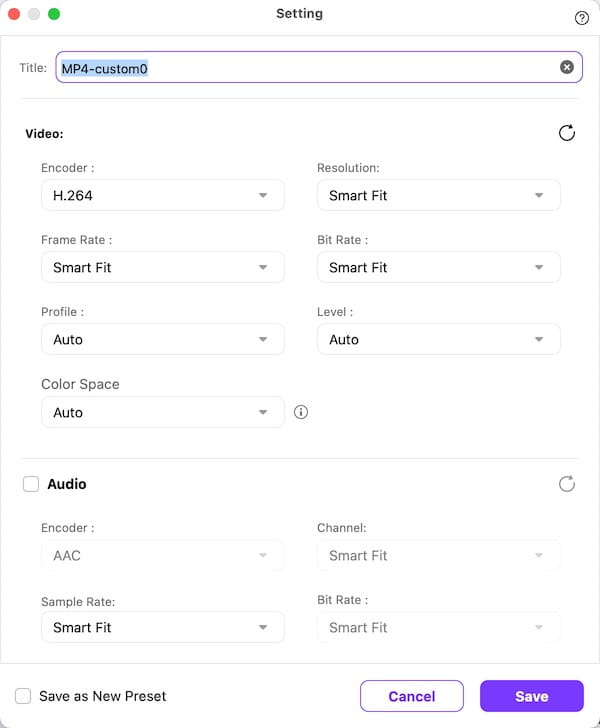Image resolution: width=600 pixels, height=728 pixels.
Task: Open the video Encoder H.264 dropdown
Action: 162,196
